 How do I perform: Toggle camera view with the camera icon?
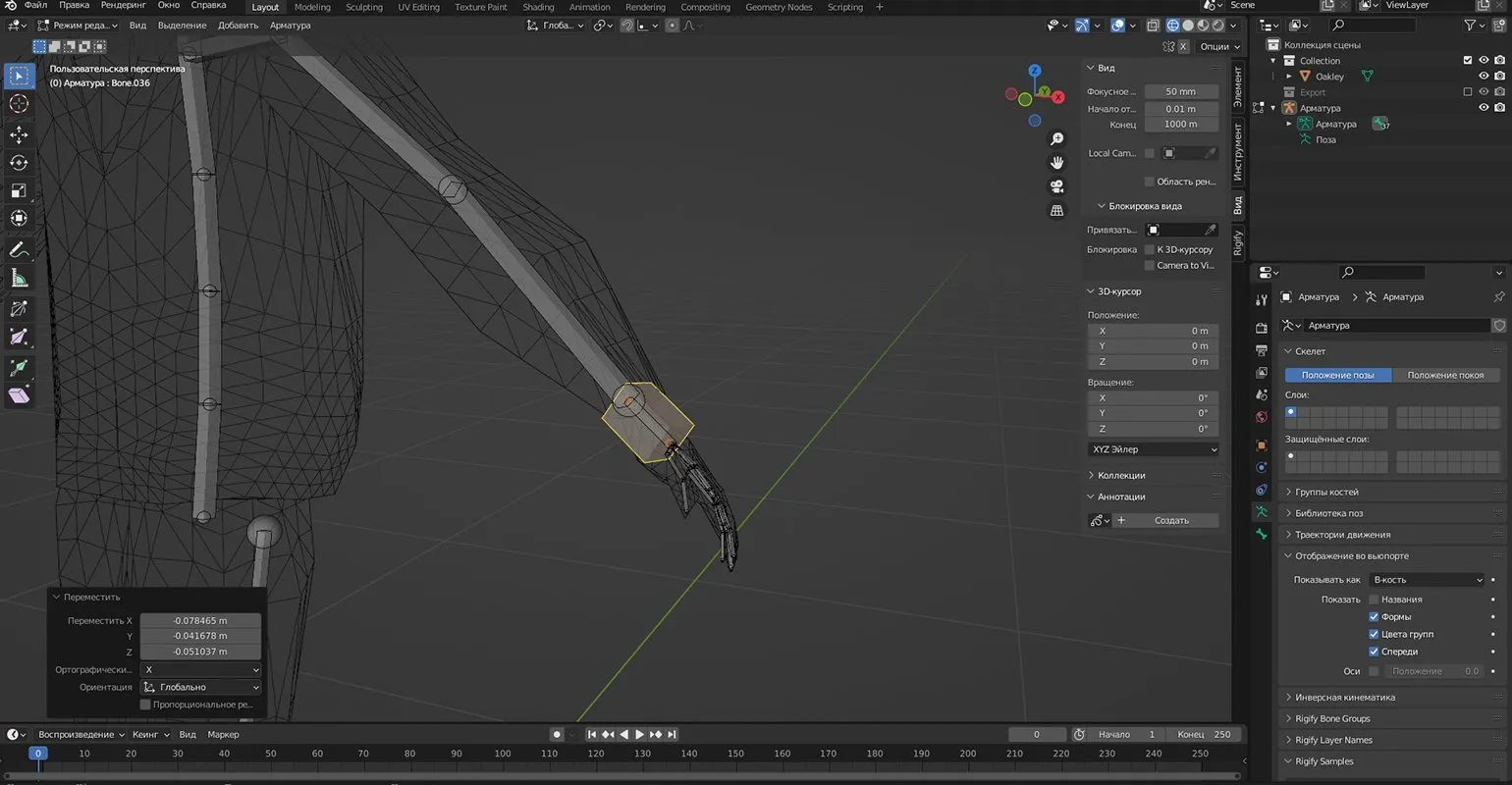tap(1056, 186)
